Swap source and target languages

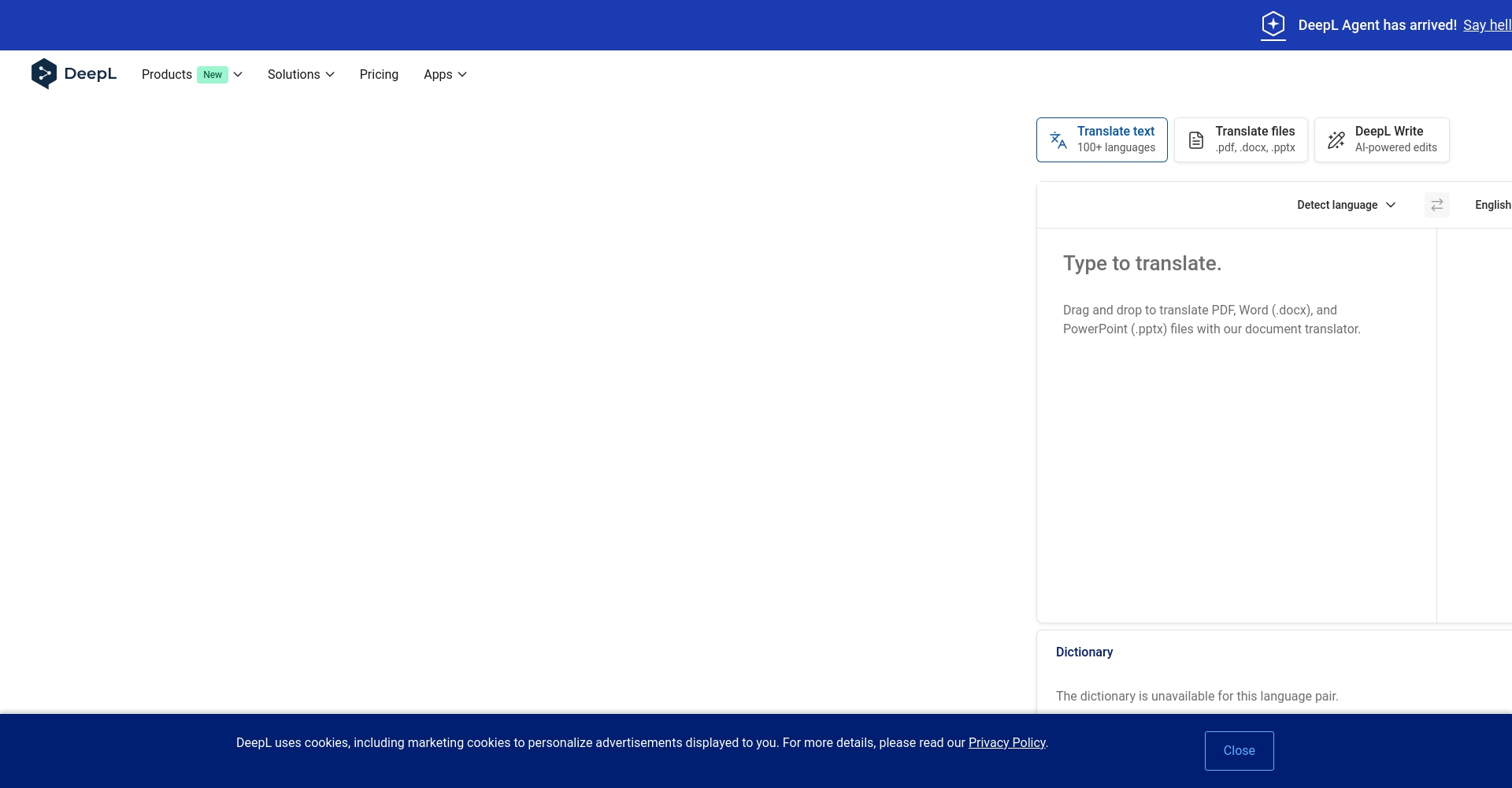click(x=1436, y=205)
